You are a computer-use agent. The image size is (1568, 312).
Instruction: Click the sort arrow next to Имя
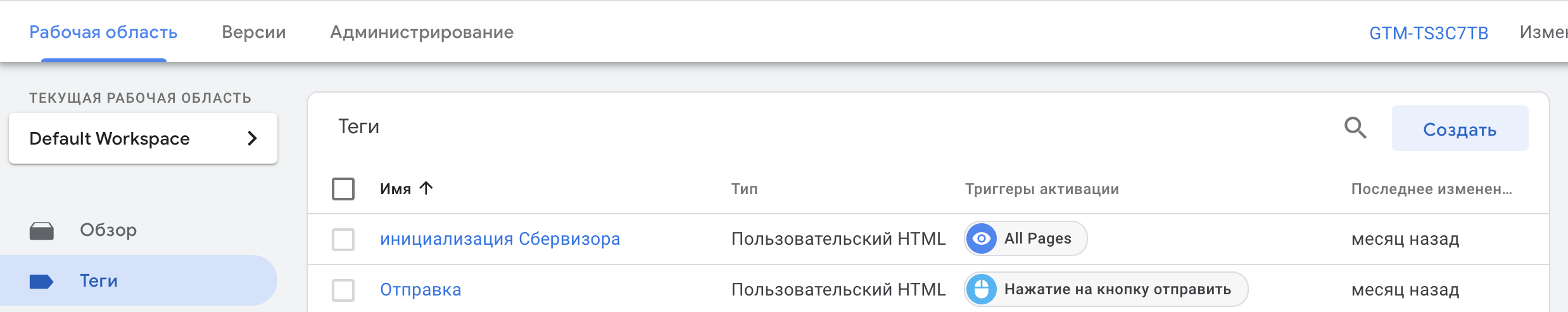[x=426, y=188]
